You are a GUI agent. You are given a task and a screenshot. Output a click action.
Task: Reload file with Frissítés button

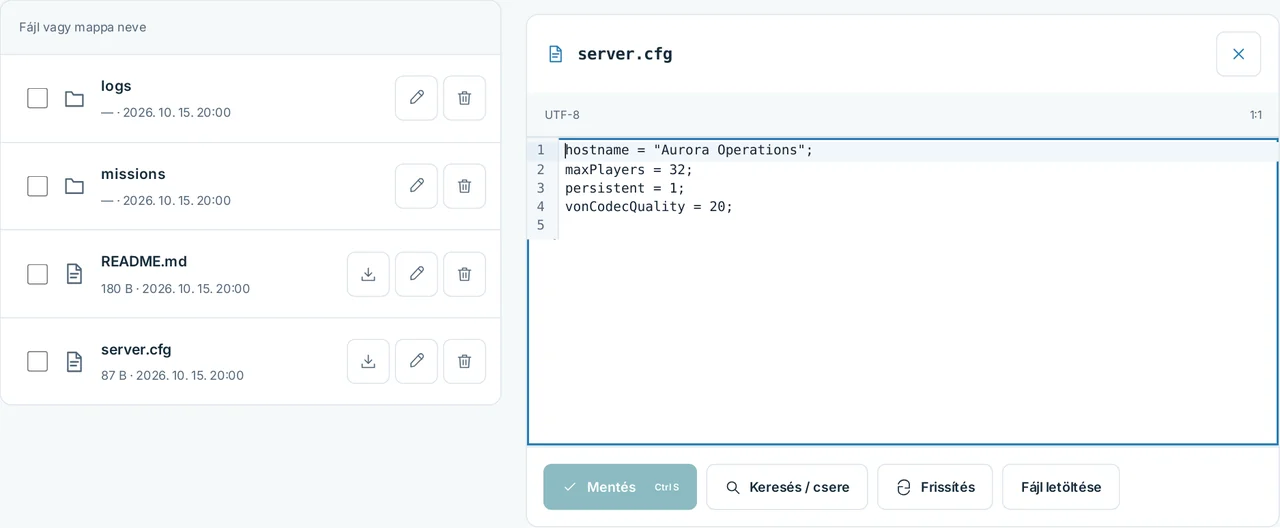[935, 487]
